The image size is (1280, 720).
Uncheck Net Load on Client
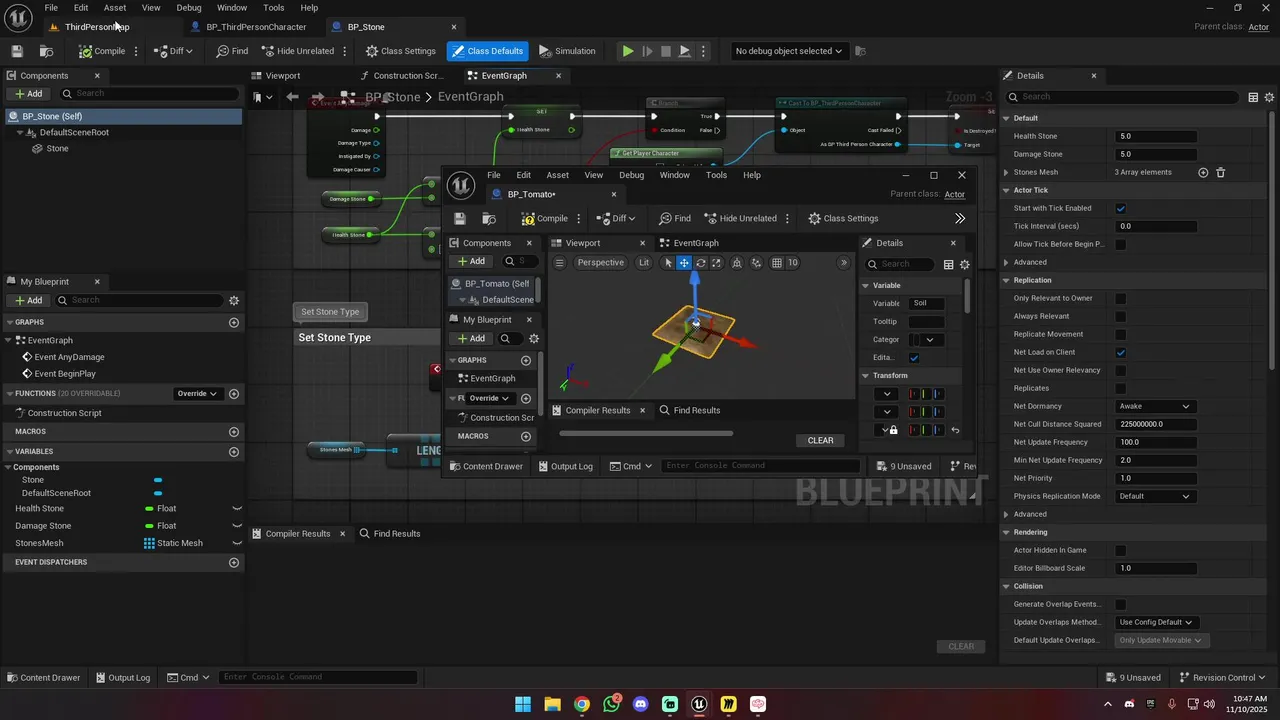click(x=1120, y=352)
